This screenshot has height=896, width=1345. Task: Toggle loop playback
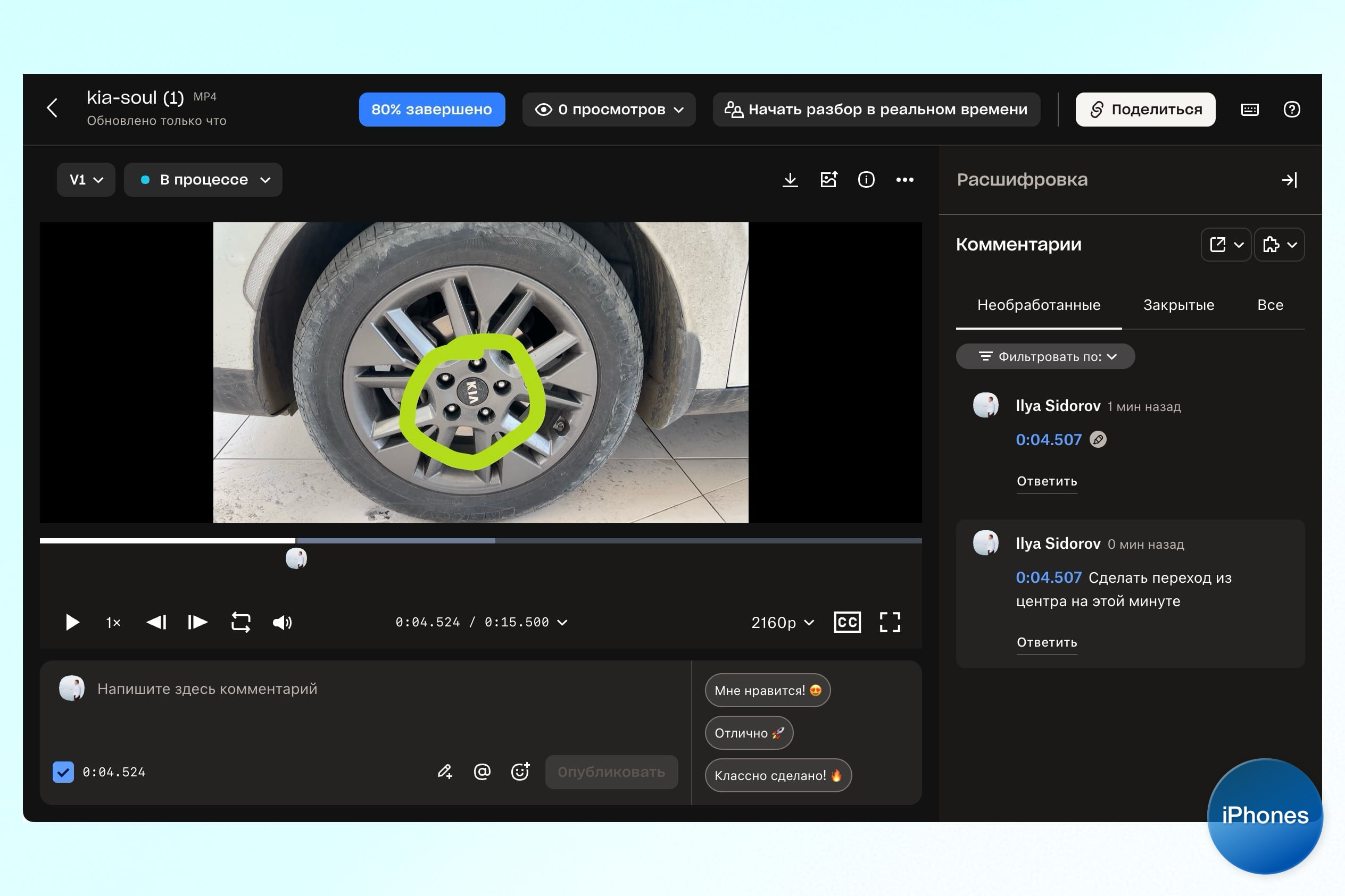(x=240, y=622)
